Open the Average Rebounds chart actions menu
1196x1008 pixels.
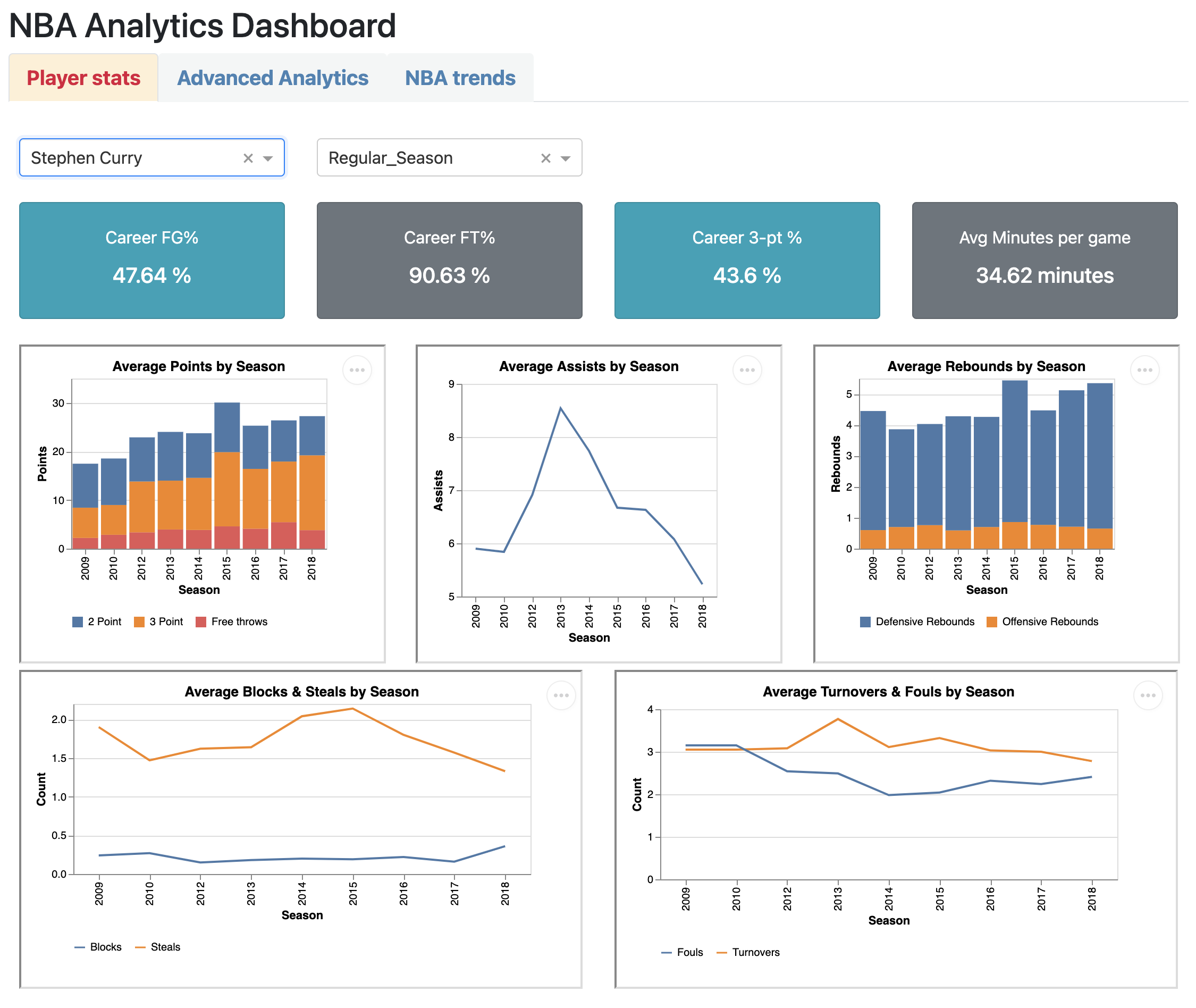click(x=1145, y=370)
